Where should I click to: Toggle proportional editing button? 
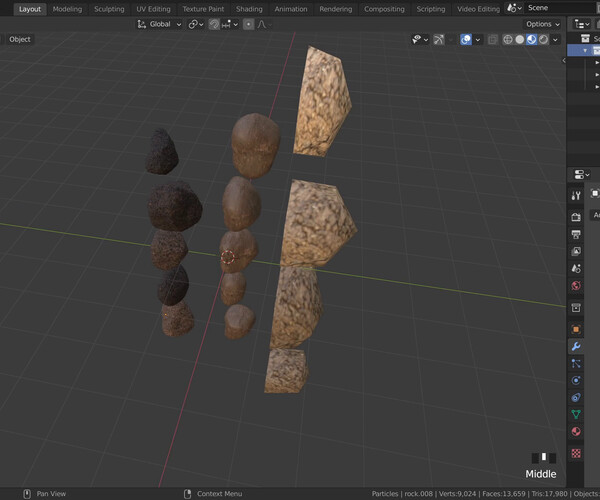coord(248,24)
